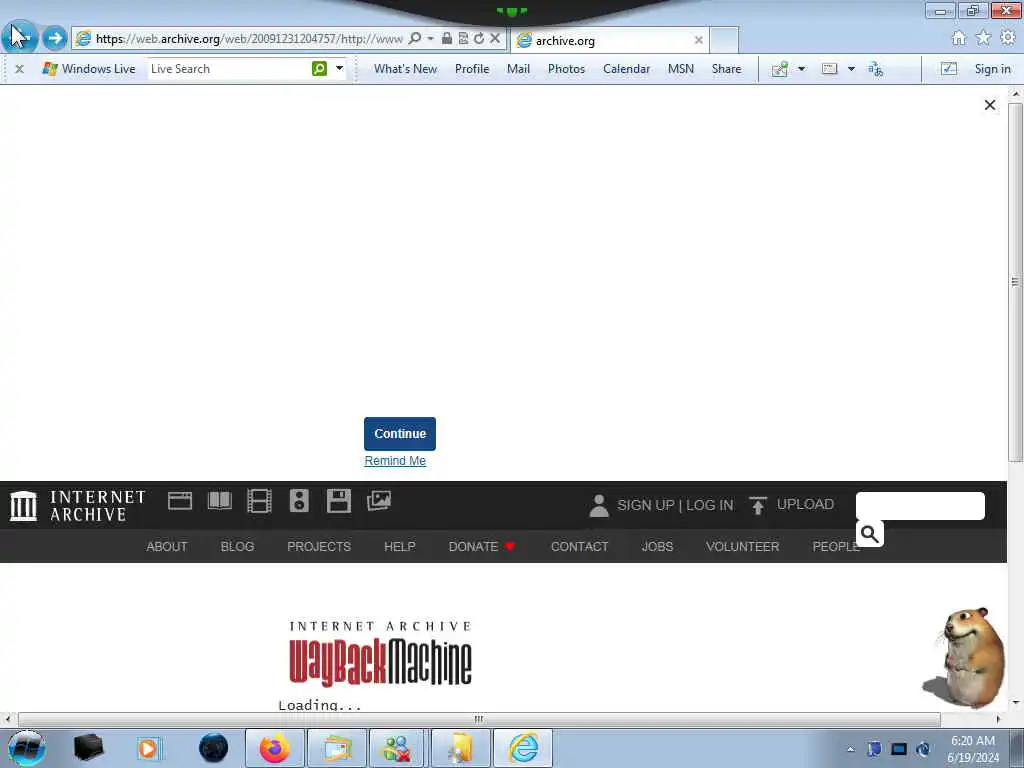Open Favorites star icon
Viewport: 1024px width, 768px height.
point(984,38)
